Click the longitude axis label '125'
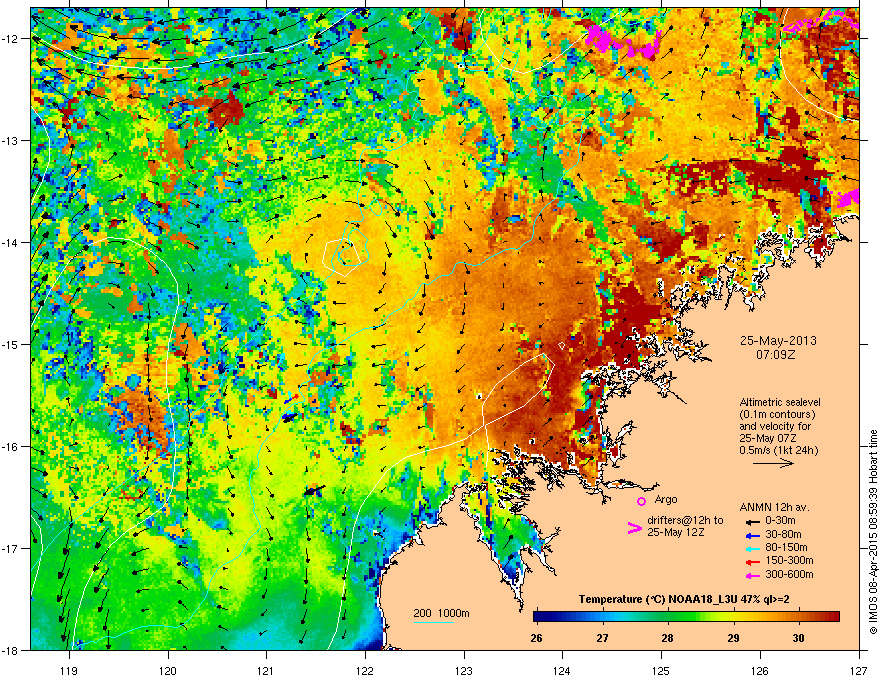This screenshot has height=680, width=880. (662, 670)
